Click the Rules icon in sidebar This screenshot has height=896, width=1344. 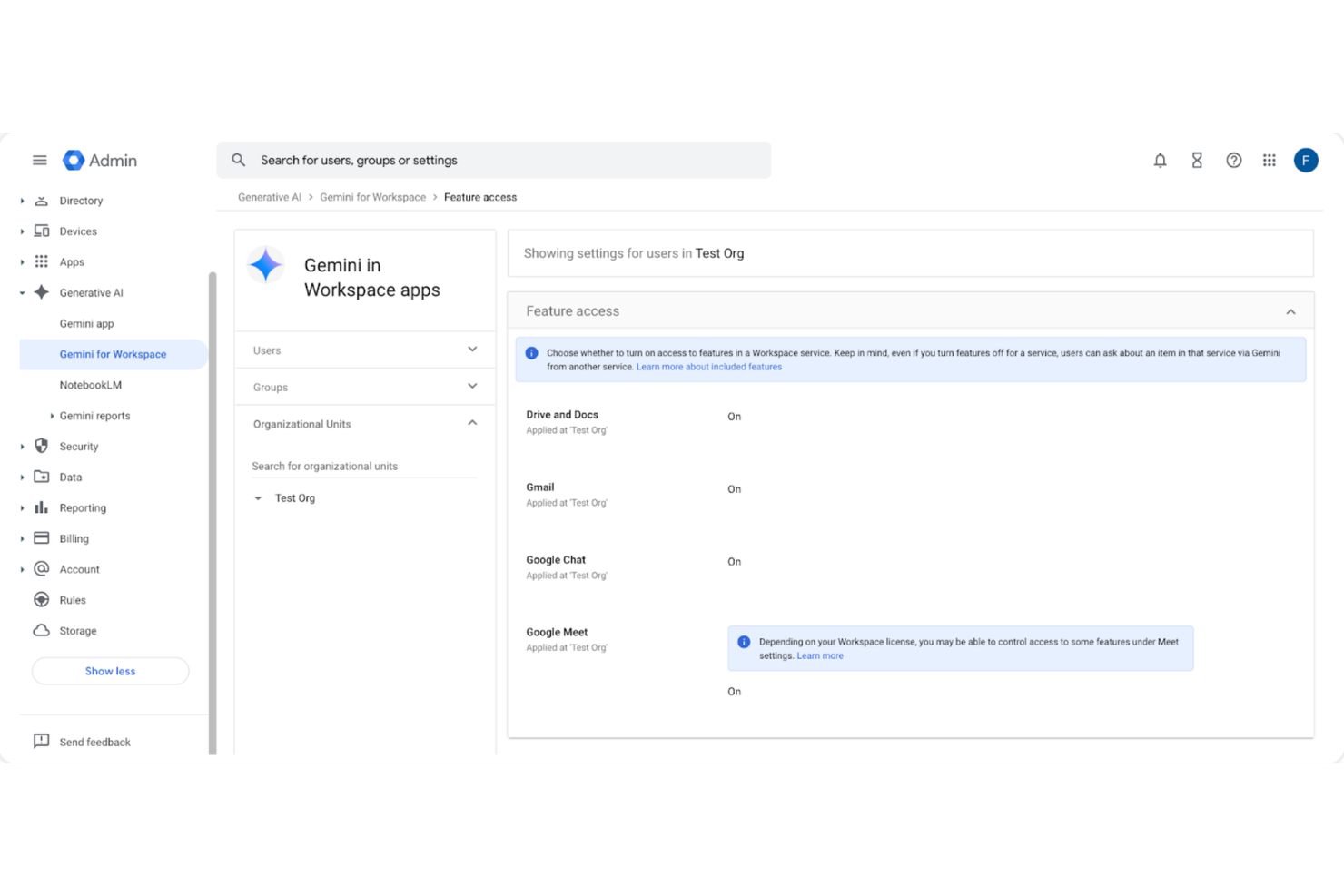click(x=42, y=600)
